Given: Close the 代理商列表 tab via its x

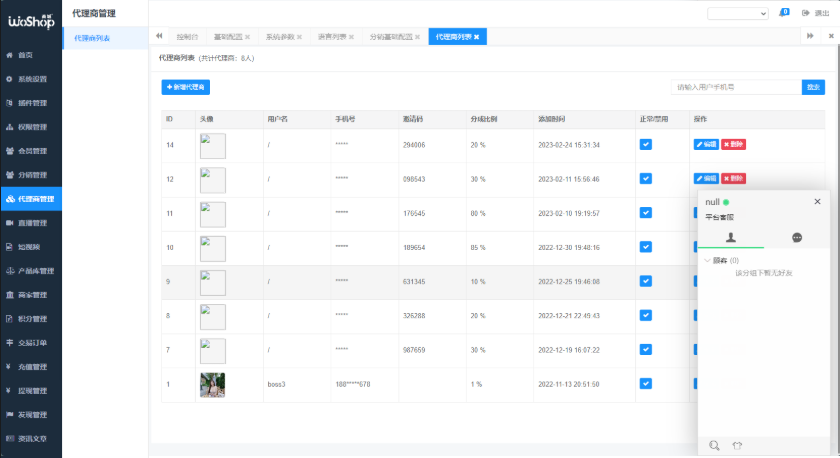Looking at the screenshot, I should point(476,37).
